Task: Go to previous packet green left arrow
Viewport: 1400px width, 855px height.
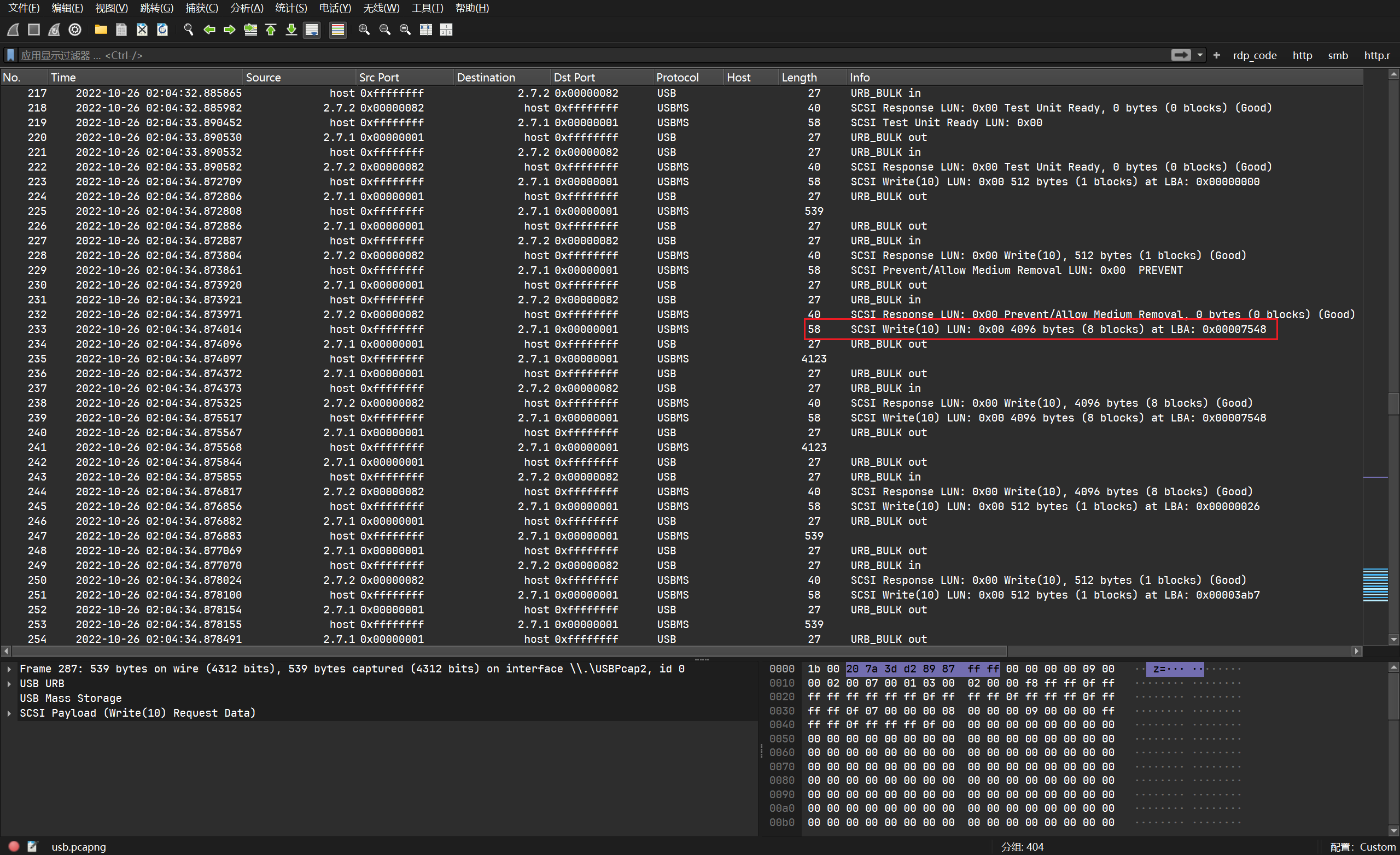Action: (209, 30)
